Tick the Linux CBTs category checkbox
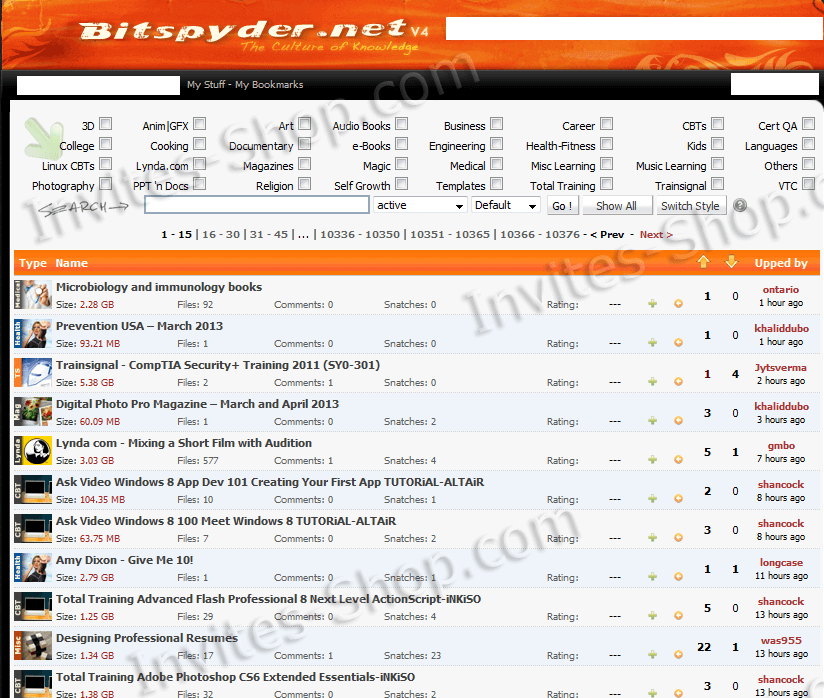Viewport: 824px width, 698px height. click(x=106, y=163)
